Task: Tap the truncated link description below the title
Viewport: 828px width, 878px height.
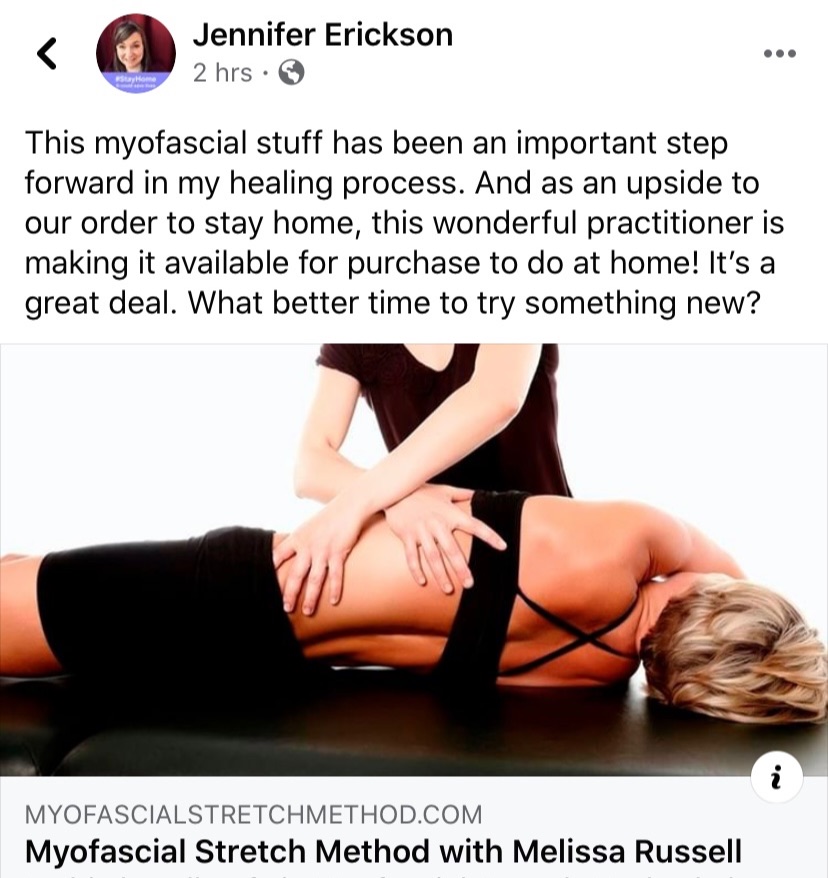Action: 383,875
